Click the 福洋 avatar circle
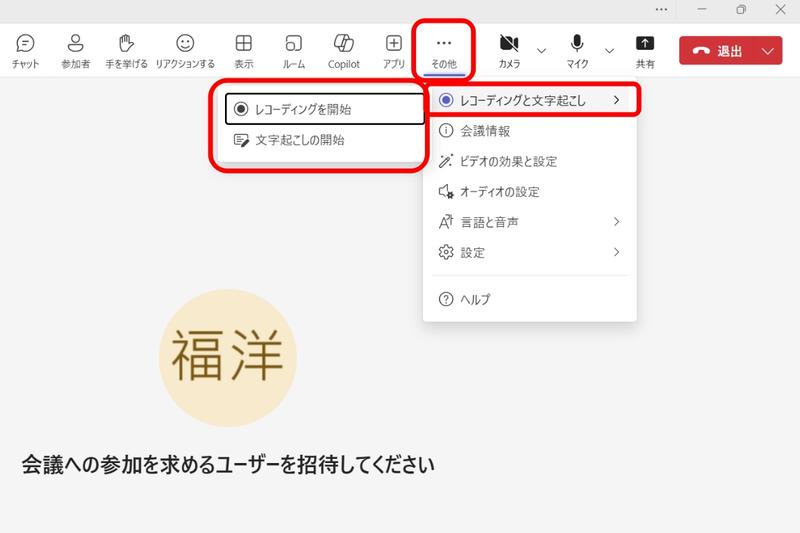 pos(228,358)
